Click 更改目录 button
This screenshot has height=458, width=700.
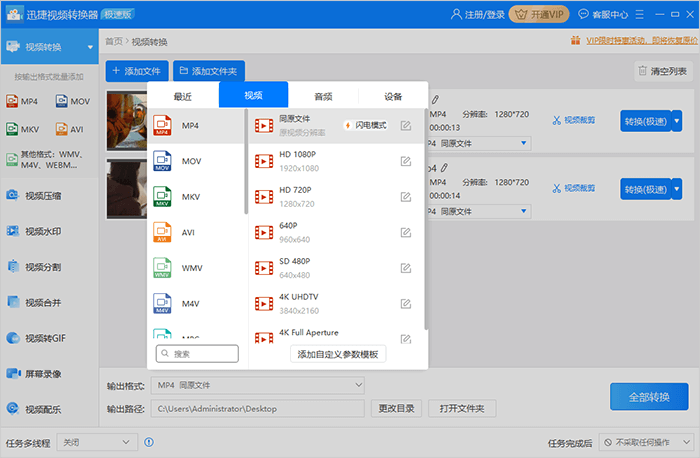pos(396,408)
